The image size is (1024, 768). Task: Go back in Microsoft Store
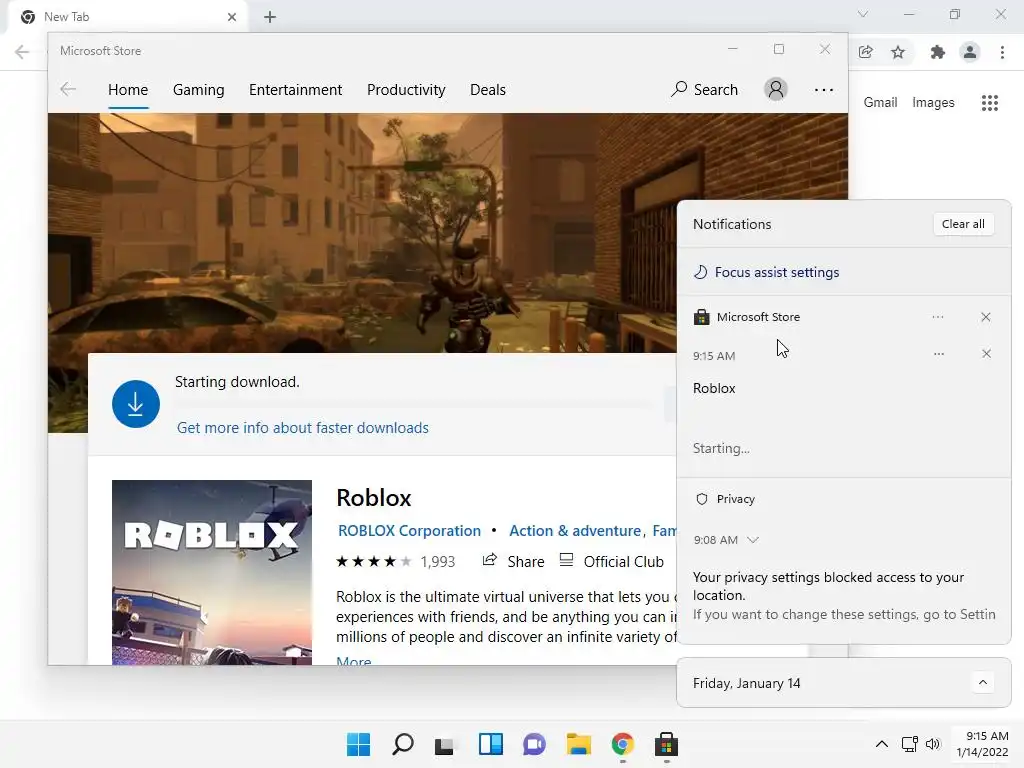[68, 89]
